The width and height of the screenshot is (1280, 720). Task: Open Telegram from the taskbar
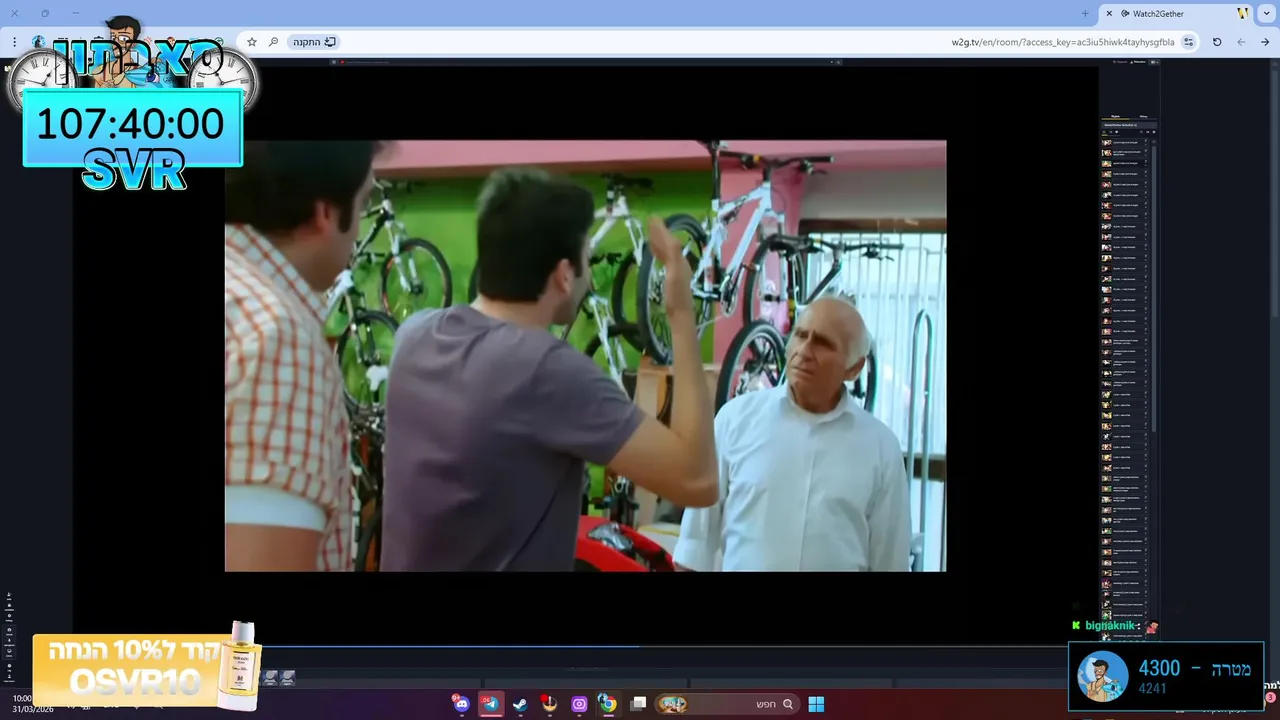click(490, 704)
